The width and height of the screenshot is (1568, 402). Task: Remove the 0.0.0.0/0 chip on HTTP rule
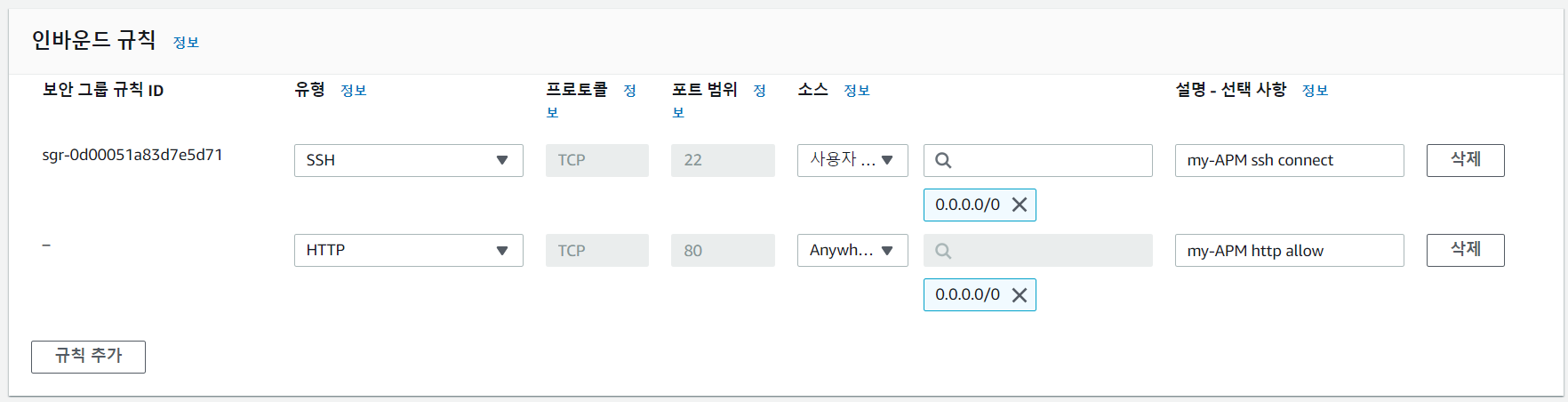1020,295
